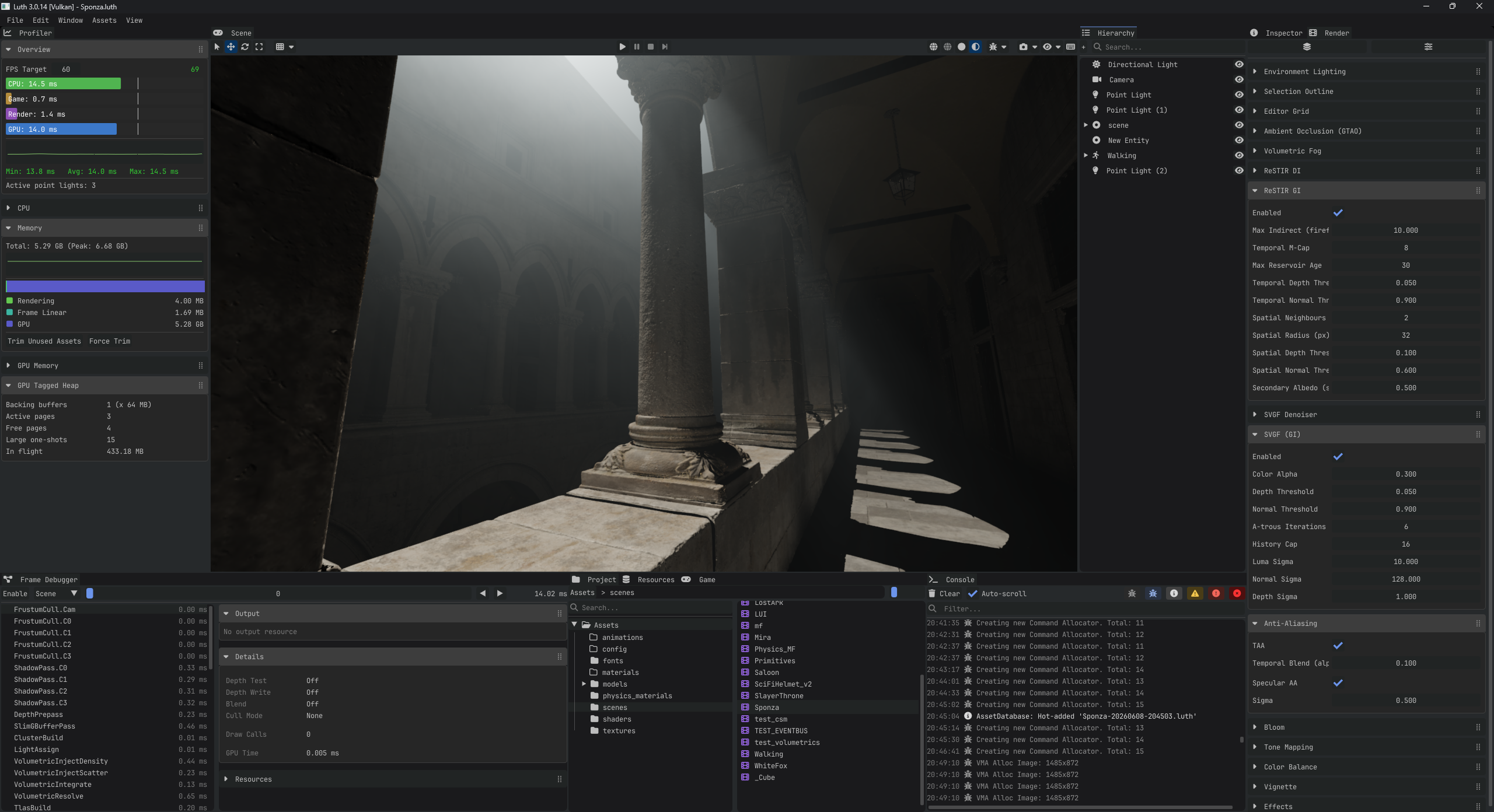This screenshot has width=1494, height=812.
Task: Select the half-filled circle shading mode
Action: [x=975, y=47]
